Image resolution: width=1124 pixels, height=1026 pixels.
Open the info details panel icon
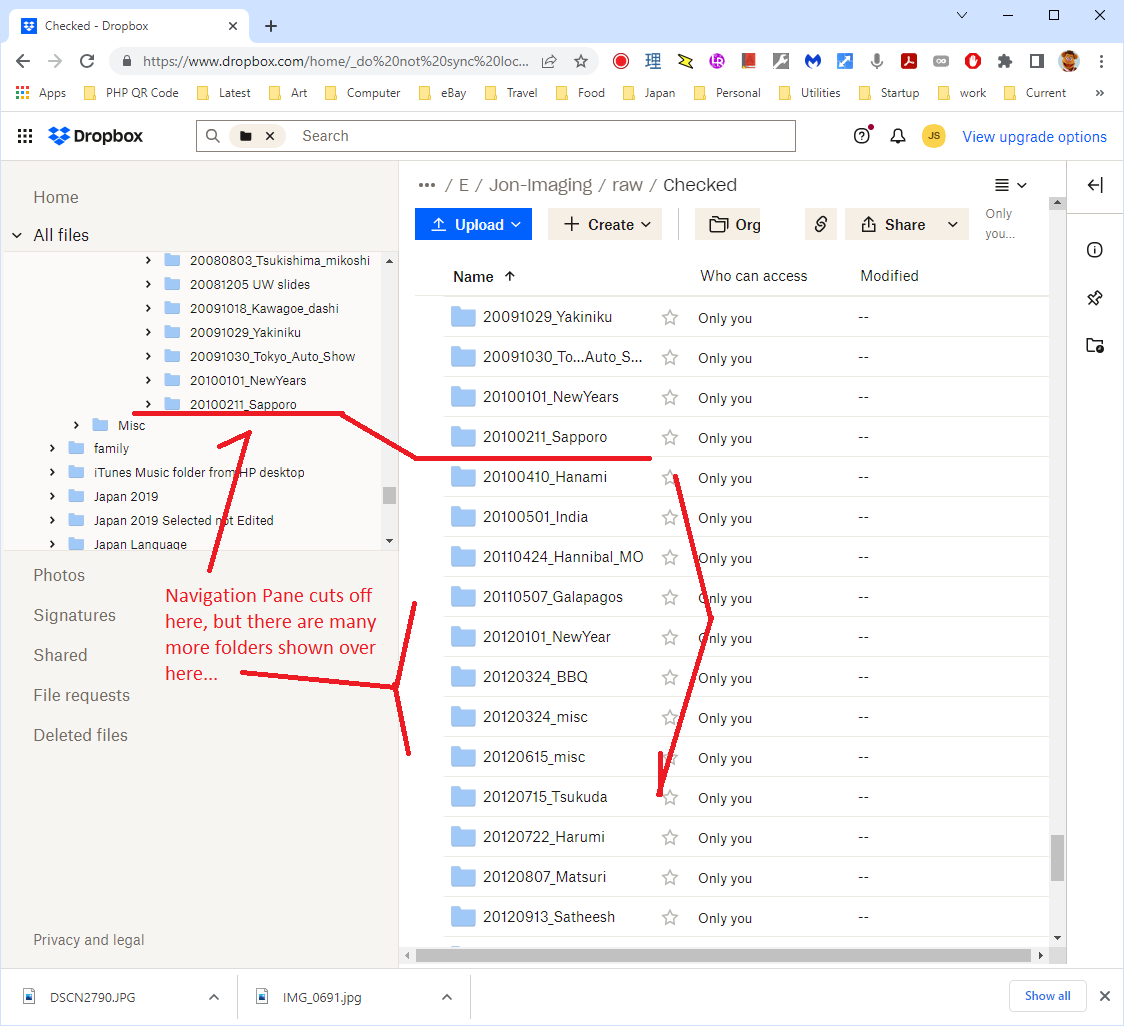tap(1095, 250)
